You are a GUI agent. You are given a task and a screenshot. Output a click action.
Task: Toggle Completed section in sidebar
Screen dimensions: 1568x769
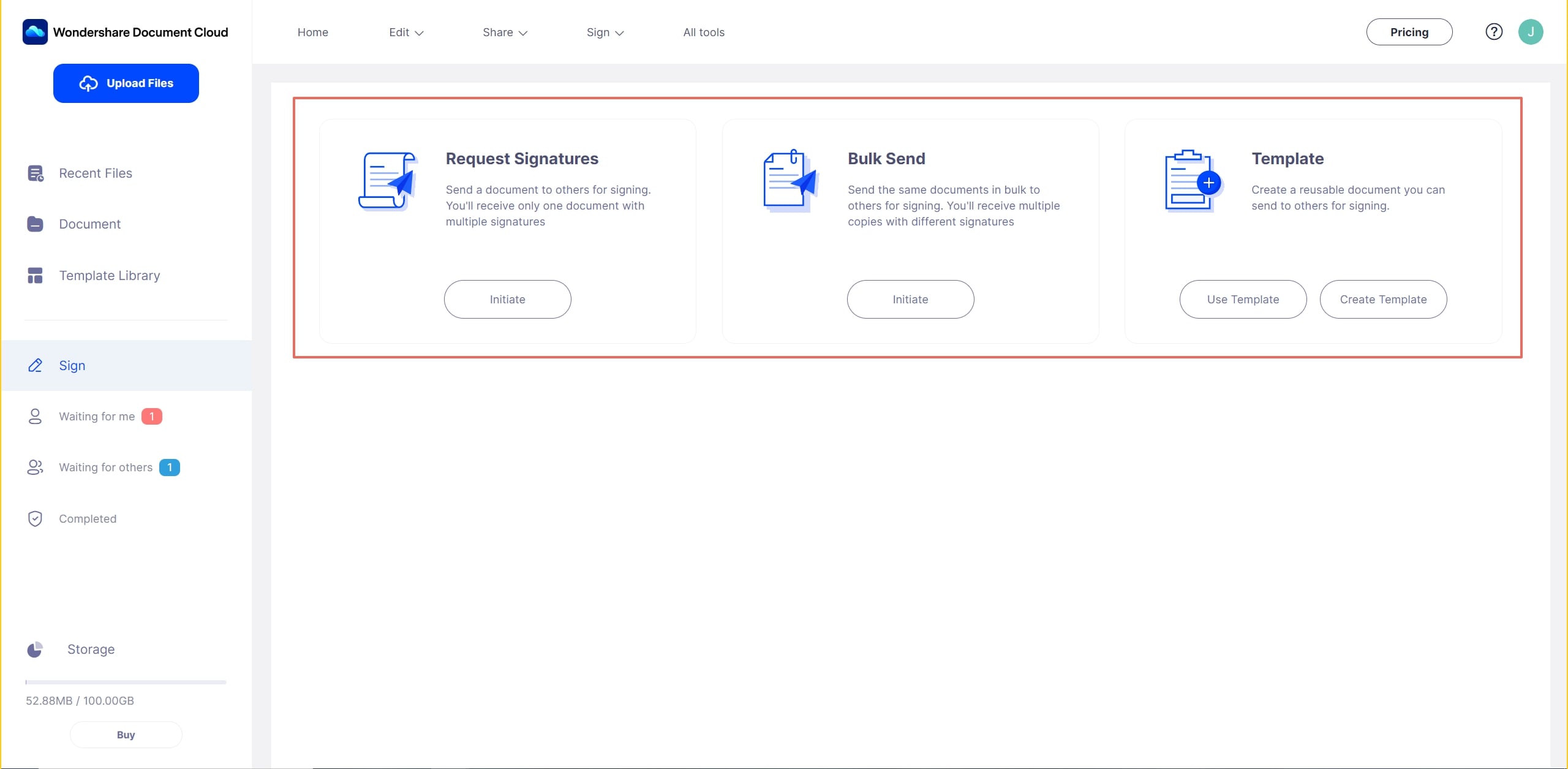88,517
